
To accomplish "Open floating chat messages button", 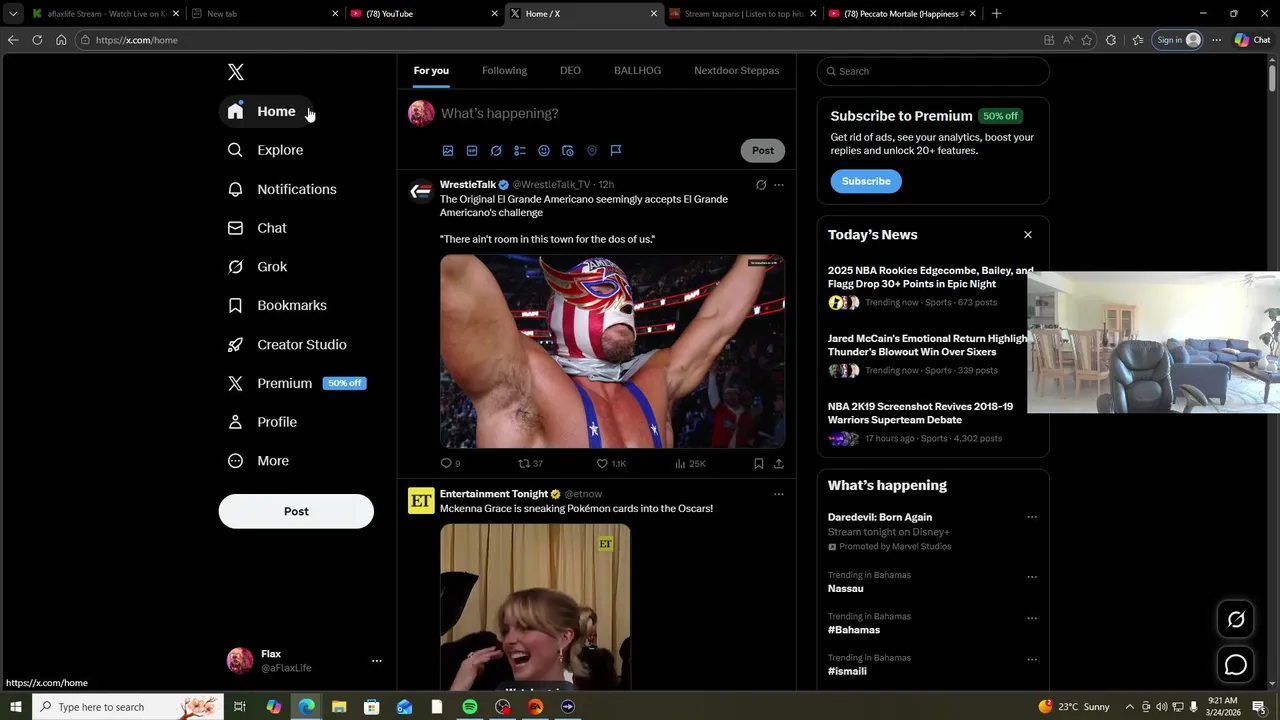I will point(1236,665).
